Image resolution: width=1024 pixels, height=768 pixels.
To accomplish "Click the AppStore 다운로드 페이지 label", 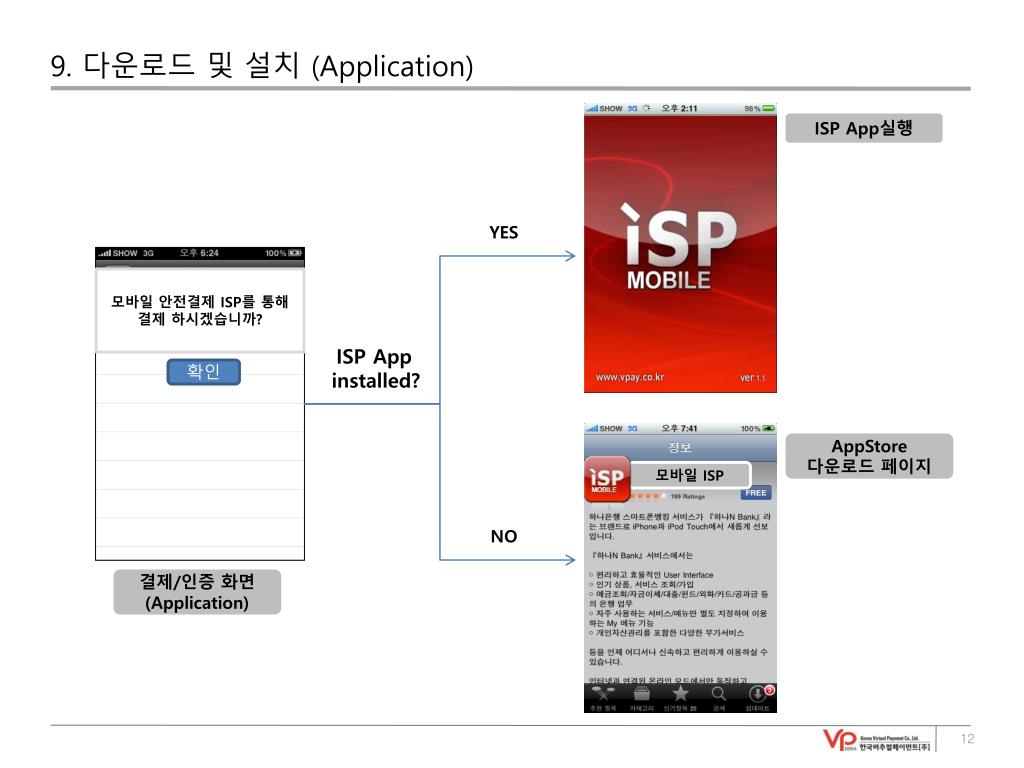I will (x=869, y=456).
